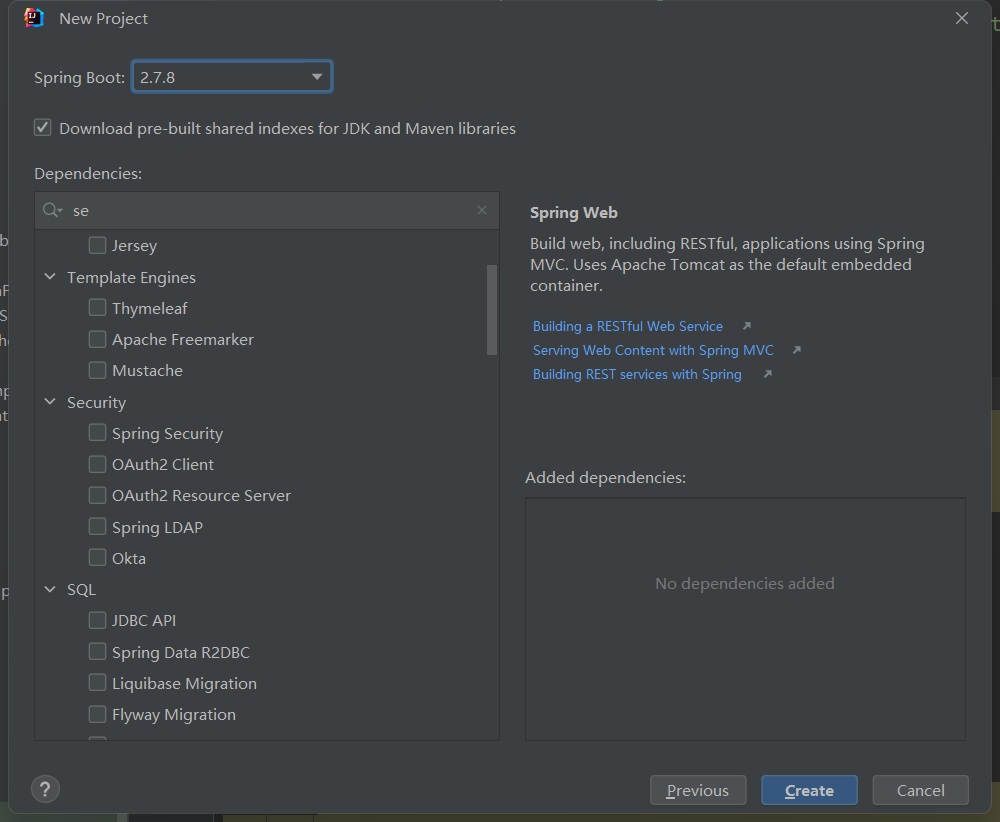
Task: Check the Thymeleaf dependency
Action: 97,308
